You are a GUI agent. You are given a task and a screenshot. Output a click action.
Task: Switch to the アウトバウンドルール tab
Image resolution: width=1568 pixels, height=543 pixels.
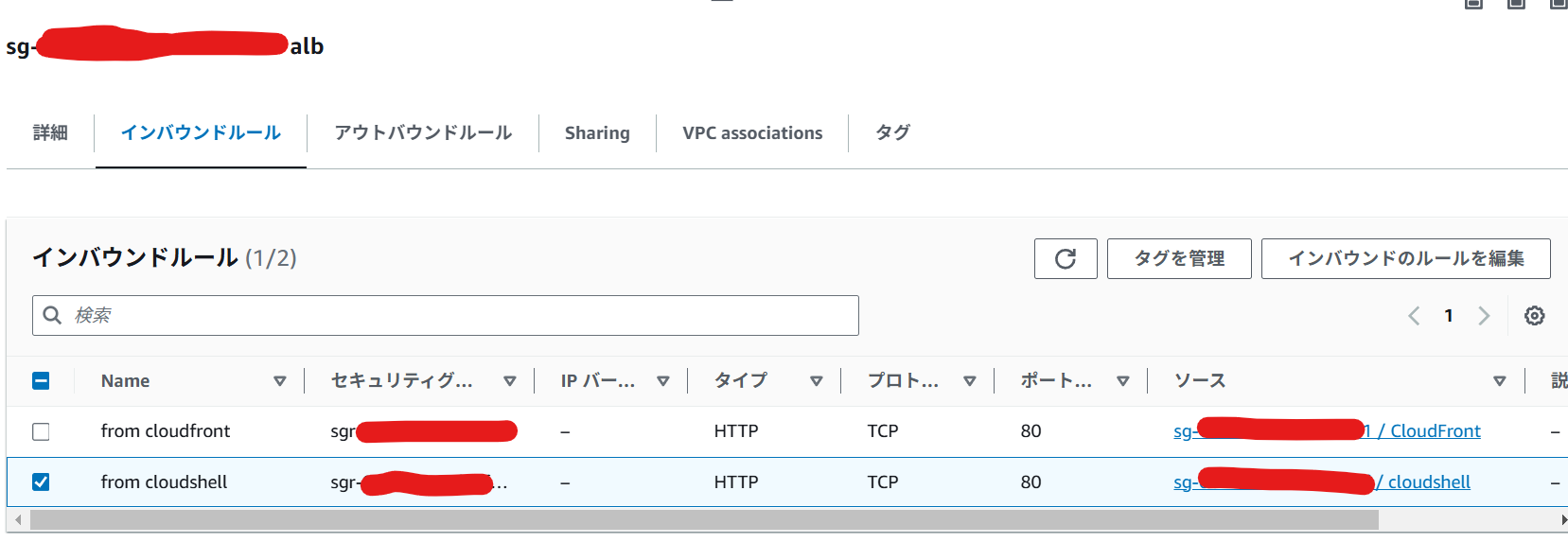(423, 132)
